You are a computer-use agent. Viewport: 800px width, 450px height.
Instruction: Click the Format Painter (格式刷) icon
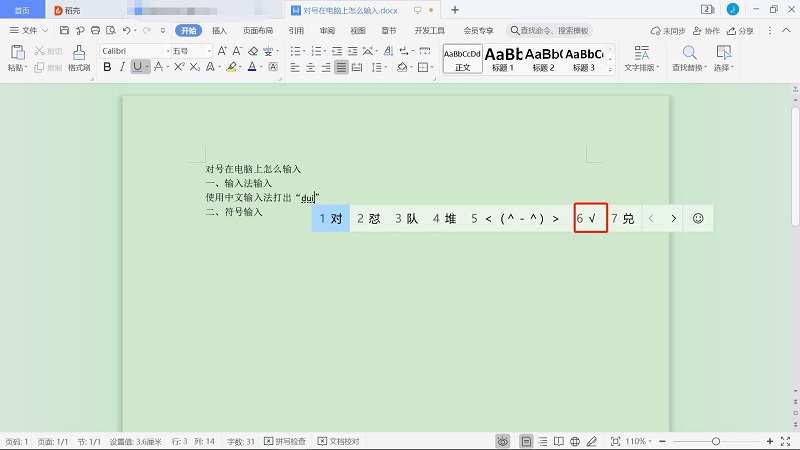point(79,56)
